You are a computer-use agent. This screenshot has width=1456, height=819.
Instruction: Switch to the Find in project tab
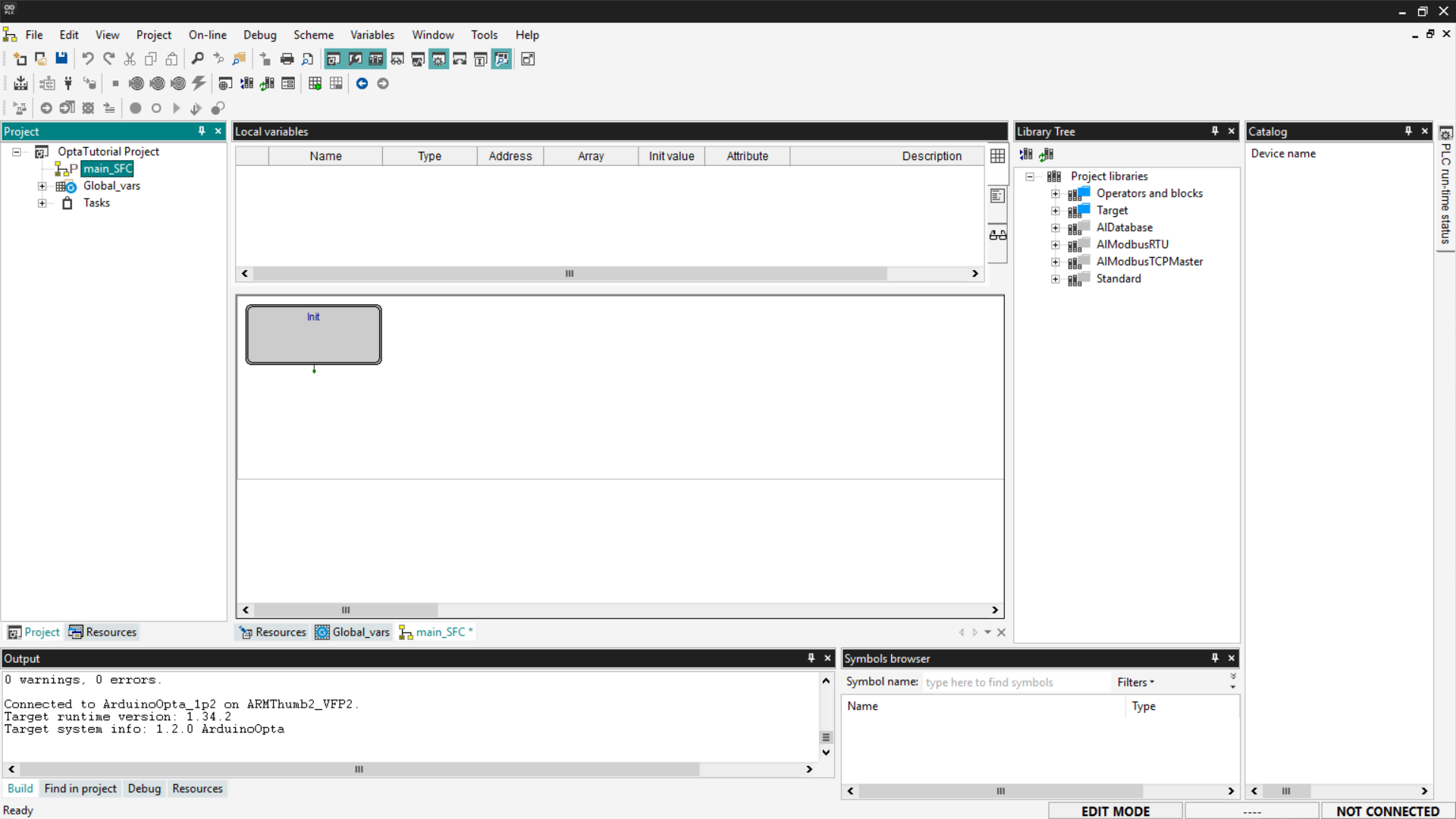click(80, 788)
